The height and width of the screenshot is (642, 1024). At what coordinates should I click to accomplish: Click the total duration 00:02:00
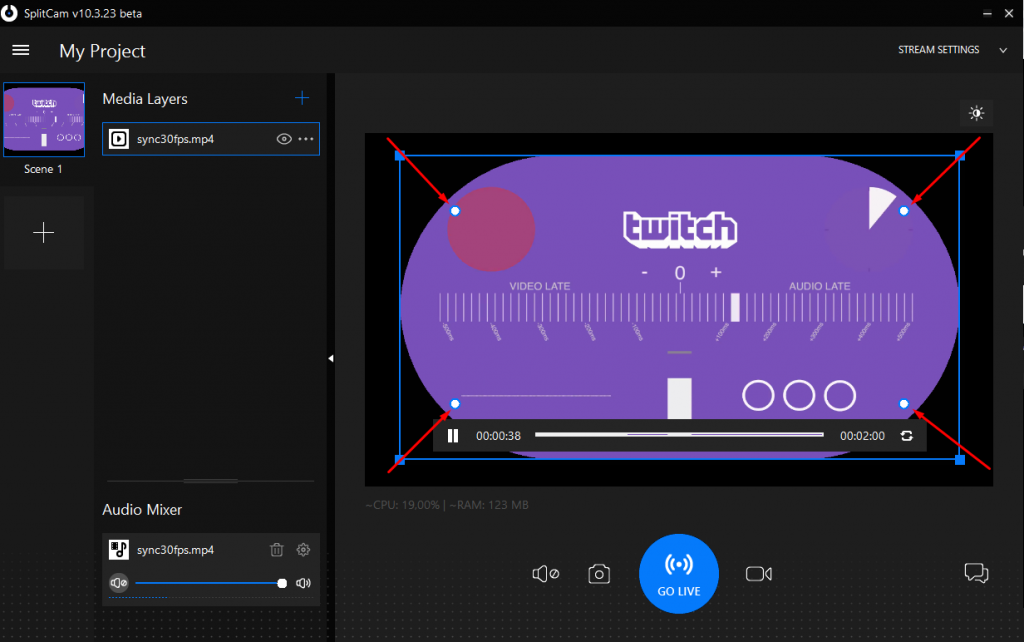pos(862,436)
